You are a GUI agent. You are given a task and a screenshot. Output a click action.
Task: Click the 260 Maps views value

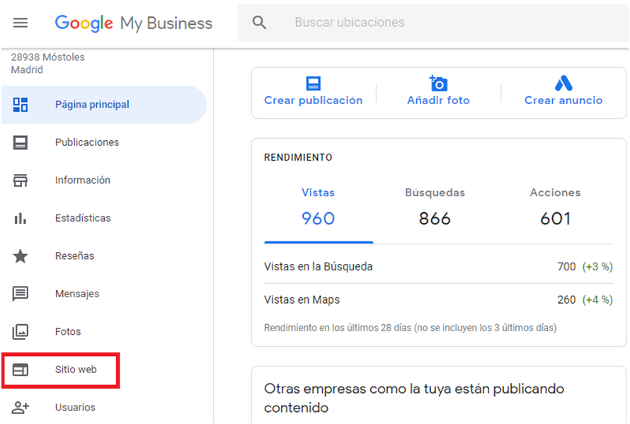567,300
